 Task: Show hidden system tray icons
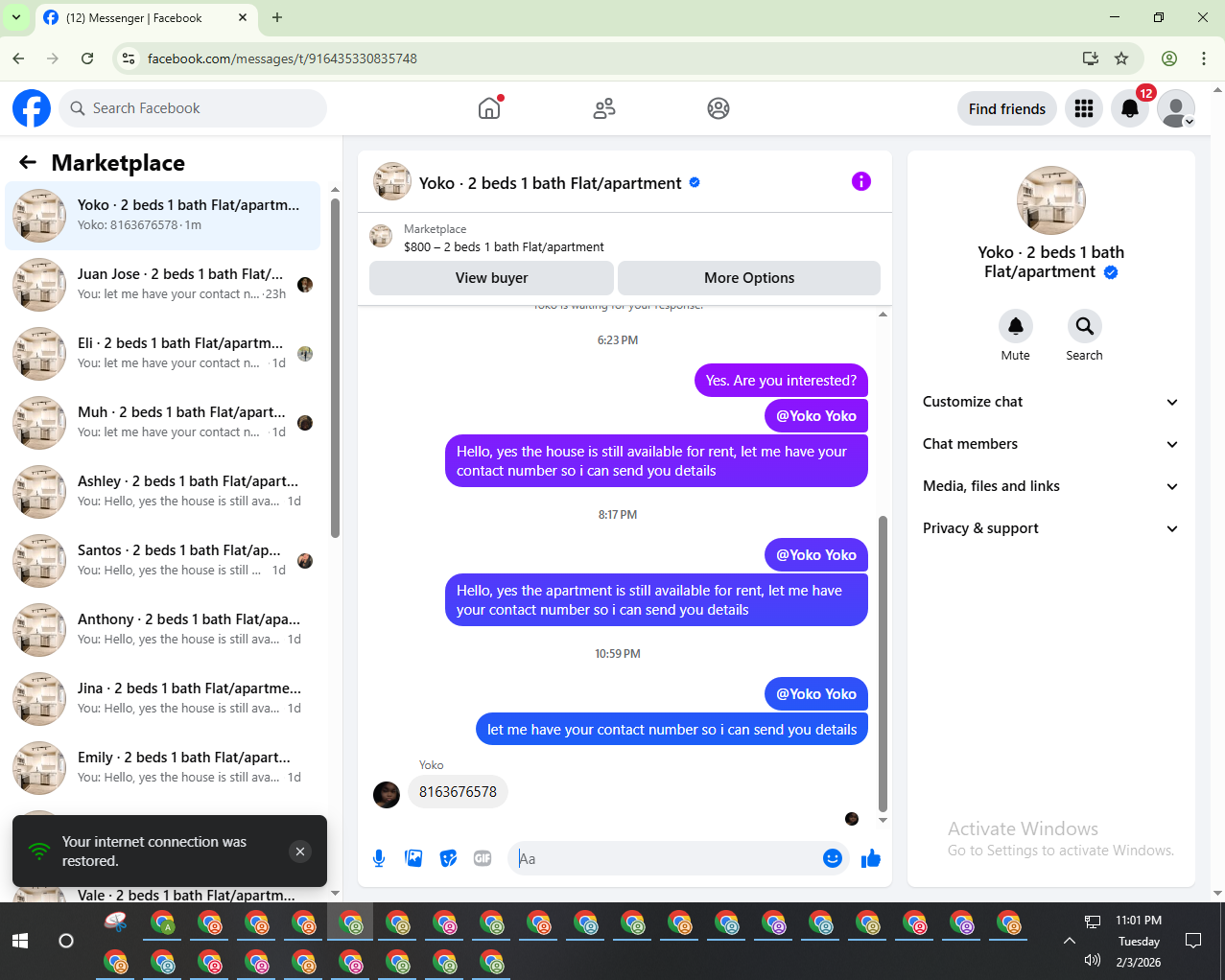[1070, 941]
